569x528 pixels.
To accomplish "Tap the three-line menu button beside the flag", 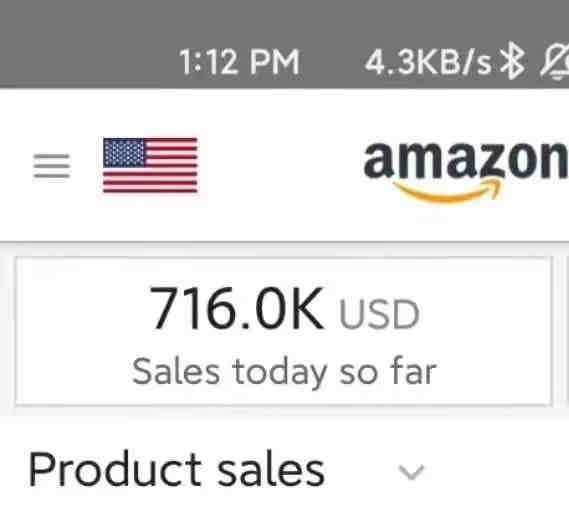I will coord(52,166).
